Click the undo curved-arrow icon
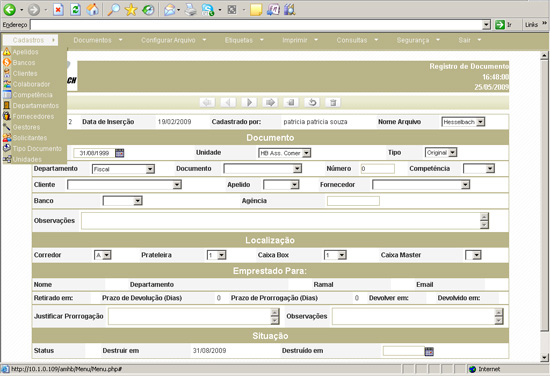Screen dimensions: 550x376 [312, 102]
